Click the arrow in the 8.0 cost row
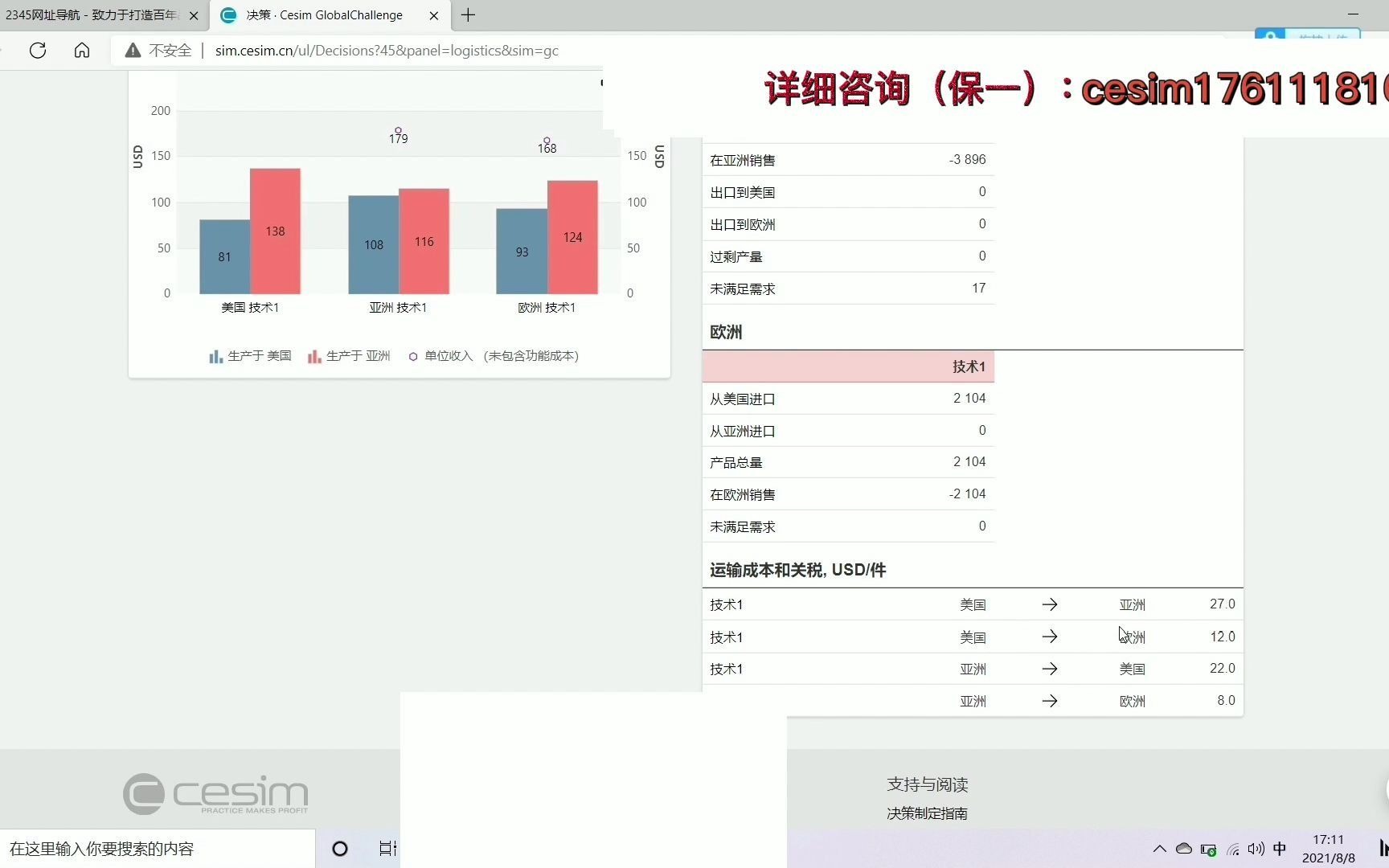This screenshot has width=1389, height=868. click(1050, 701)
